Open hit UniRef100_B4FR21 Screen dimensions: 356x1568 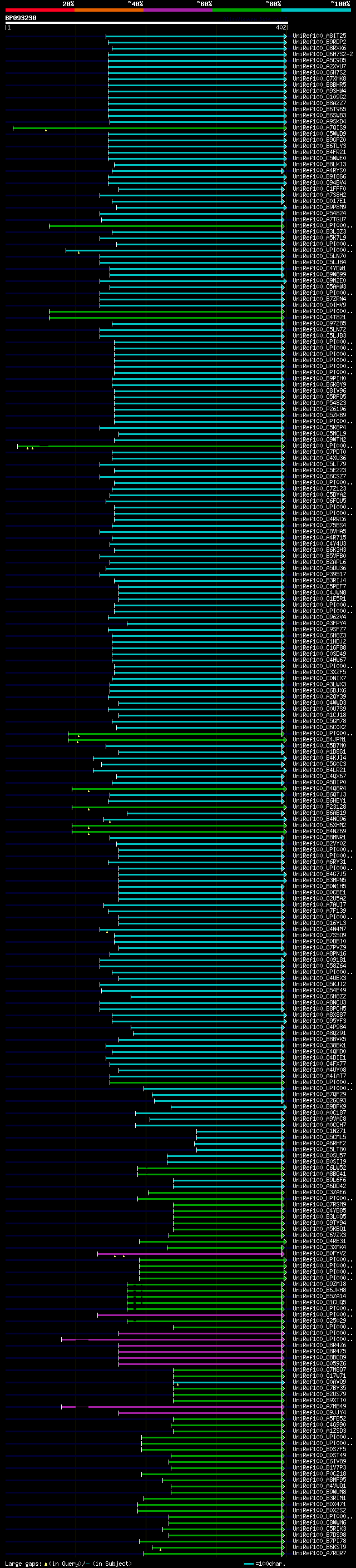(x=319, y=152)
